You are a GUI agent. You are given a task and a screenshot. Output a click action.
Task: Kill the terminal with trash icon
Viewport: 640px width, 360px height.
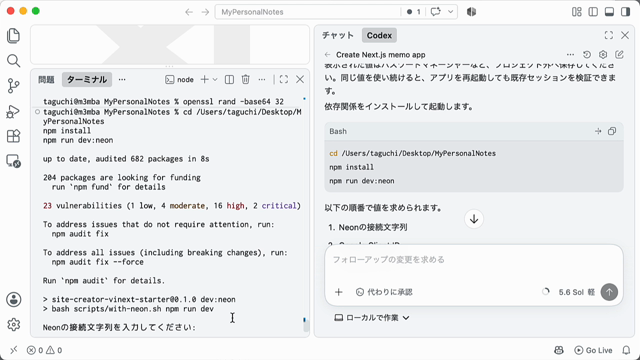[245, 80]
